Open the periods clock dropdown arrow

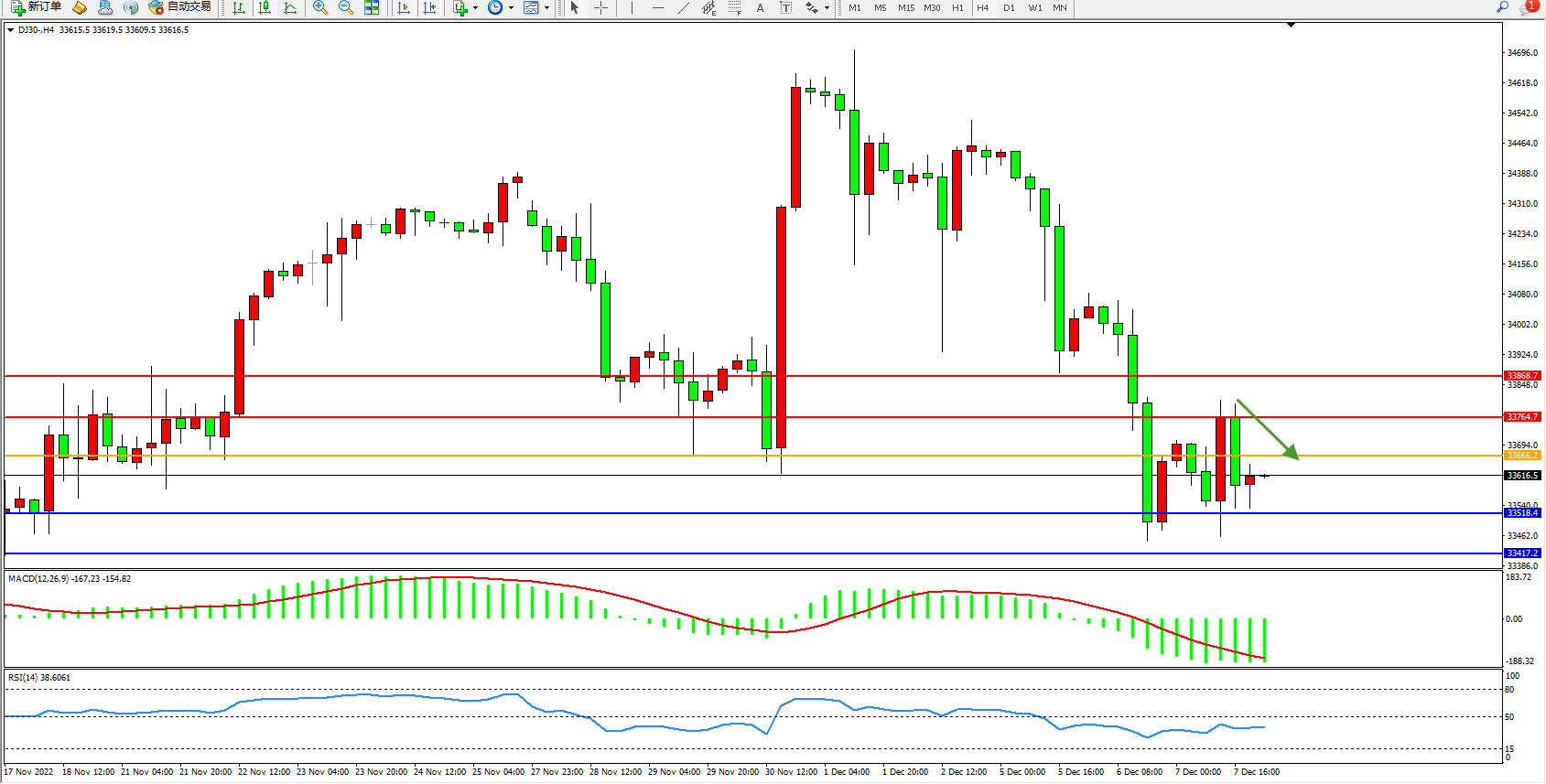click(511, 7)
